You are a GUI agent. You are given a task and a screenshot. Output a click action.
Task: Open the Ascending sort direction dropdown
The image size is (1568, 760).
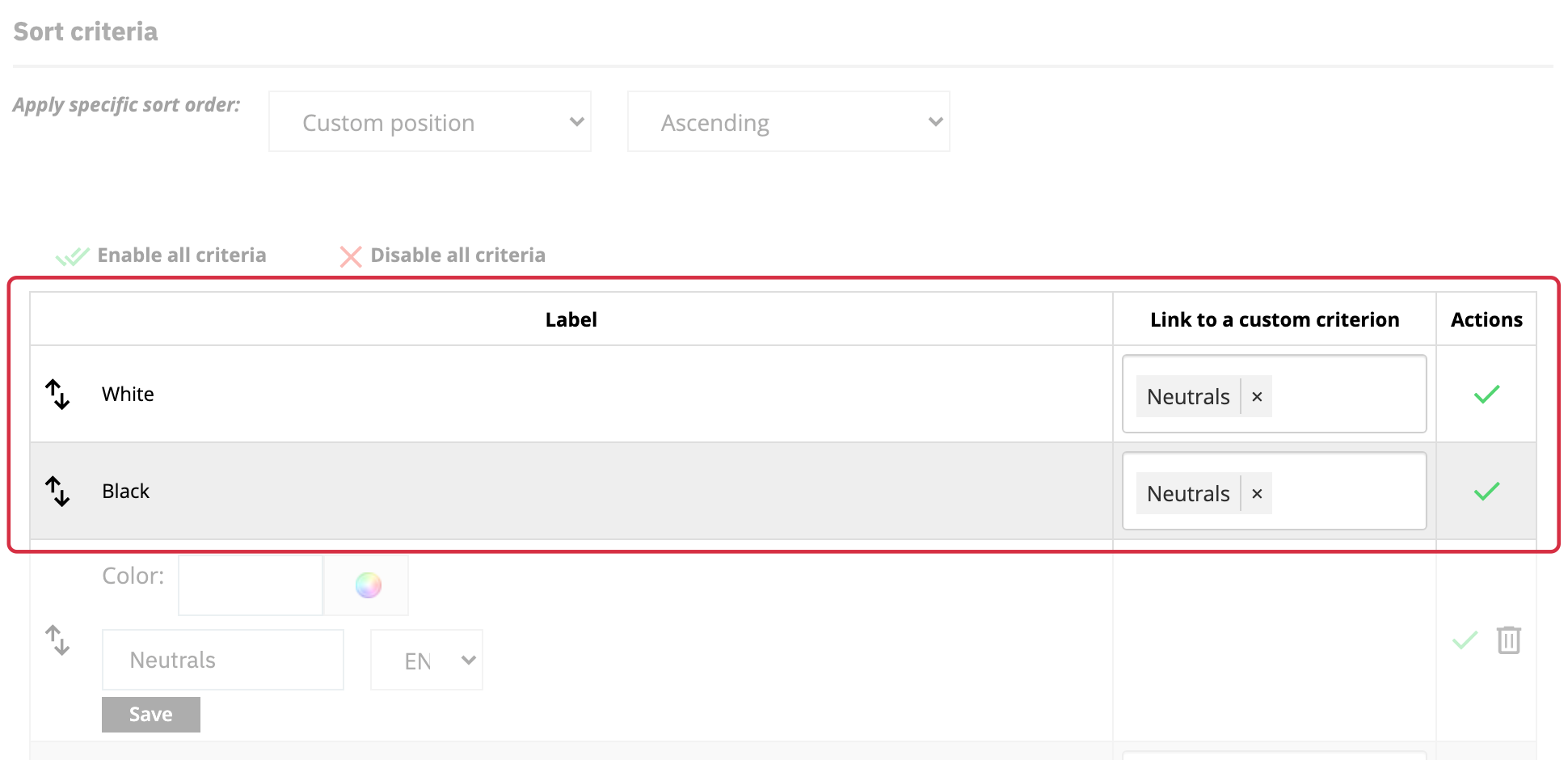pos(789,121)
